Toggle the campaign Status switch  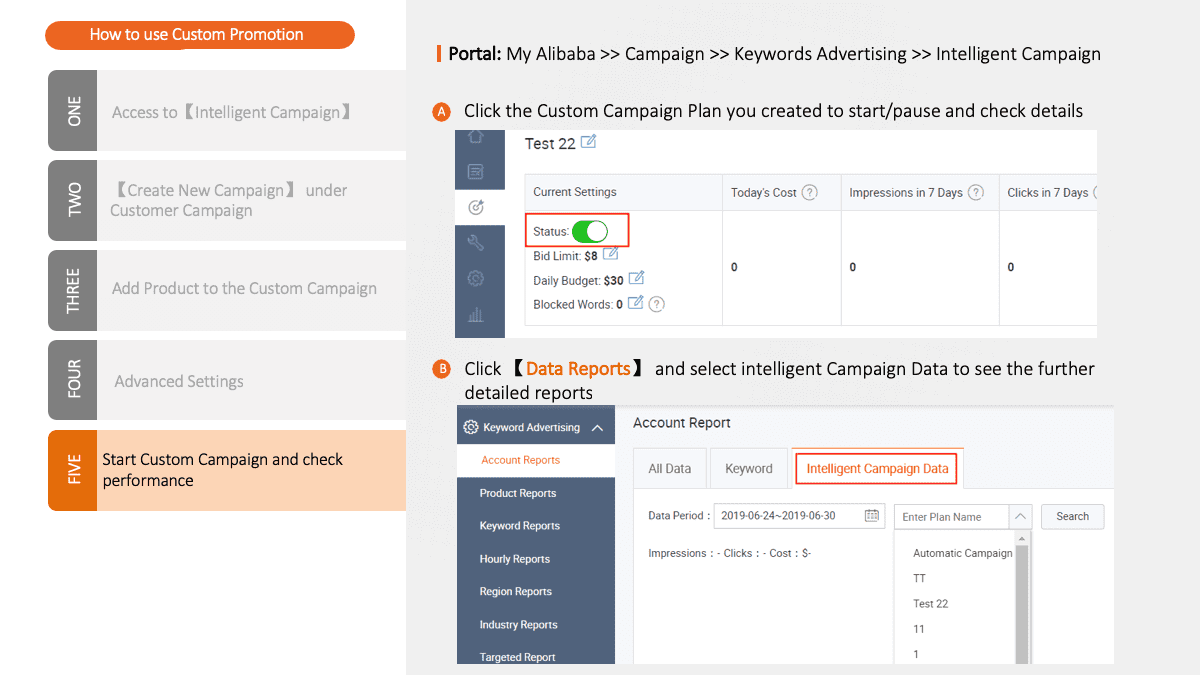(590, 232)
